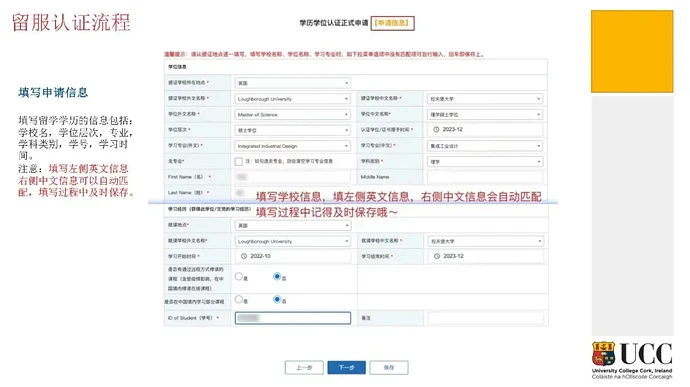690x387 pixels.
Task: Open the Loughborough University issuing school dropdown
Action: [x=293, y=99]
